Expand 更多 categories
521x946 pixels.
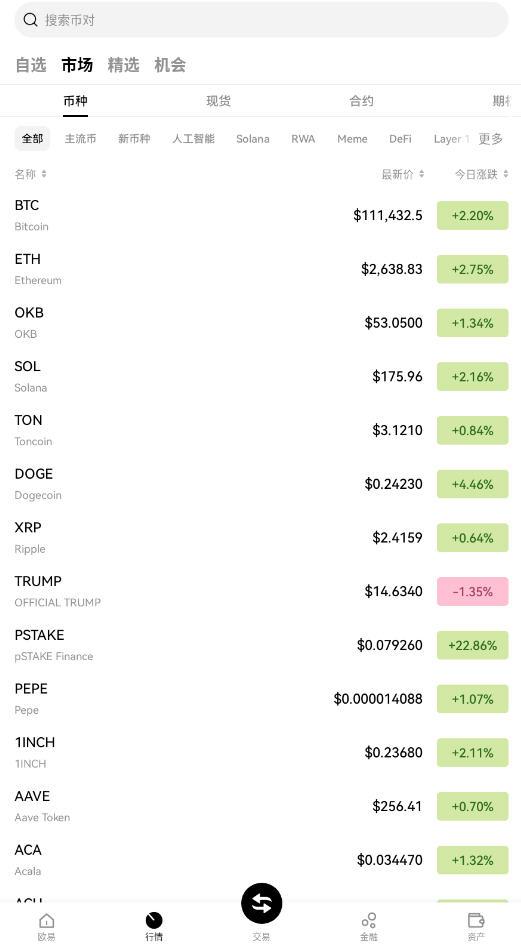click(490, 139)
